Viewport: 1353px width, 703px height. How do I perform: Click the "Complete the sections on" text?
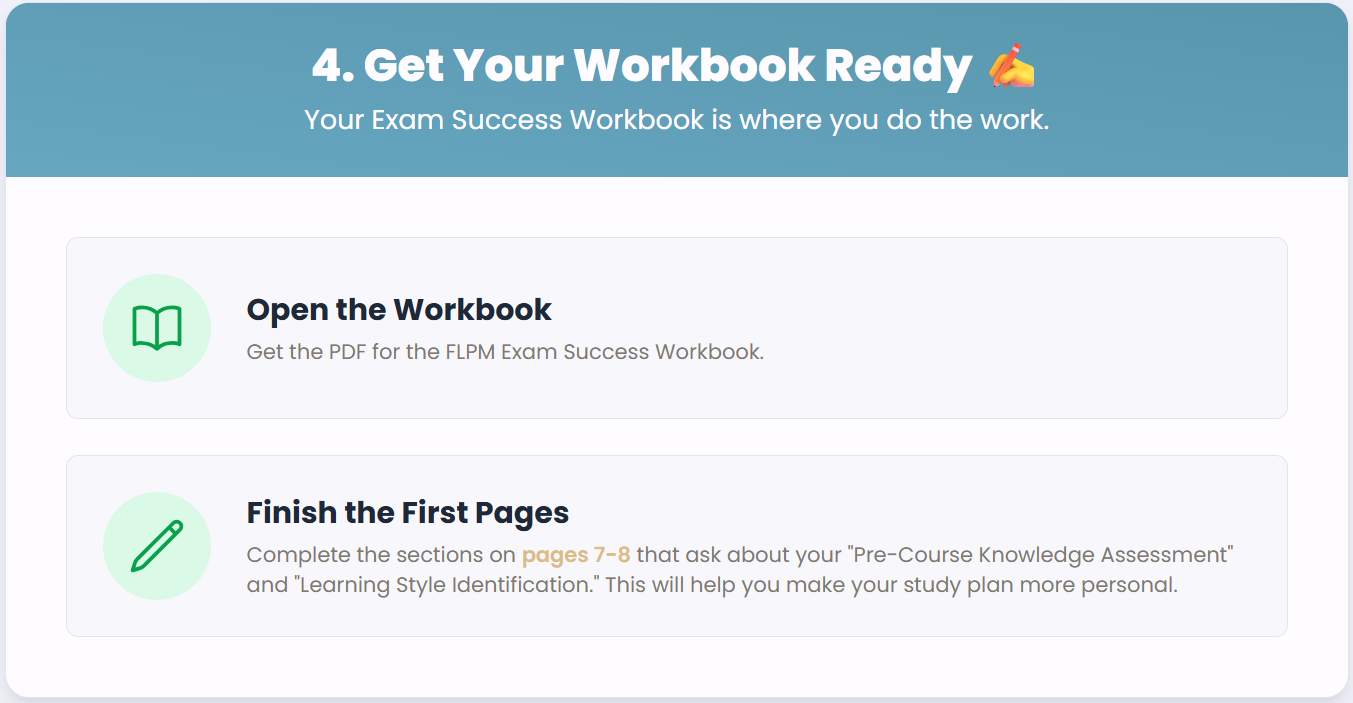pyautogui.click(x=381, y=555)
